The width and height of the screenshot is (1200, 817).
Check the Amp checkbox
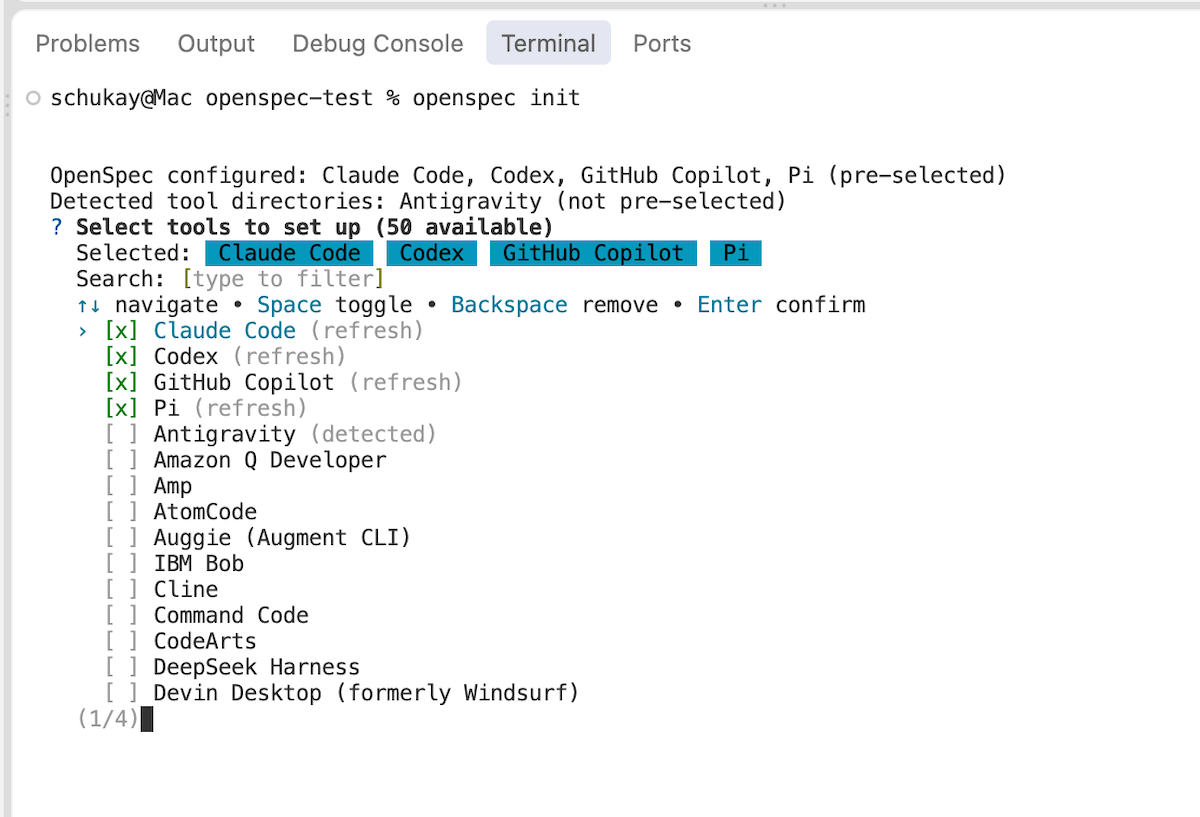click(122, 487)
